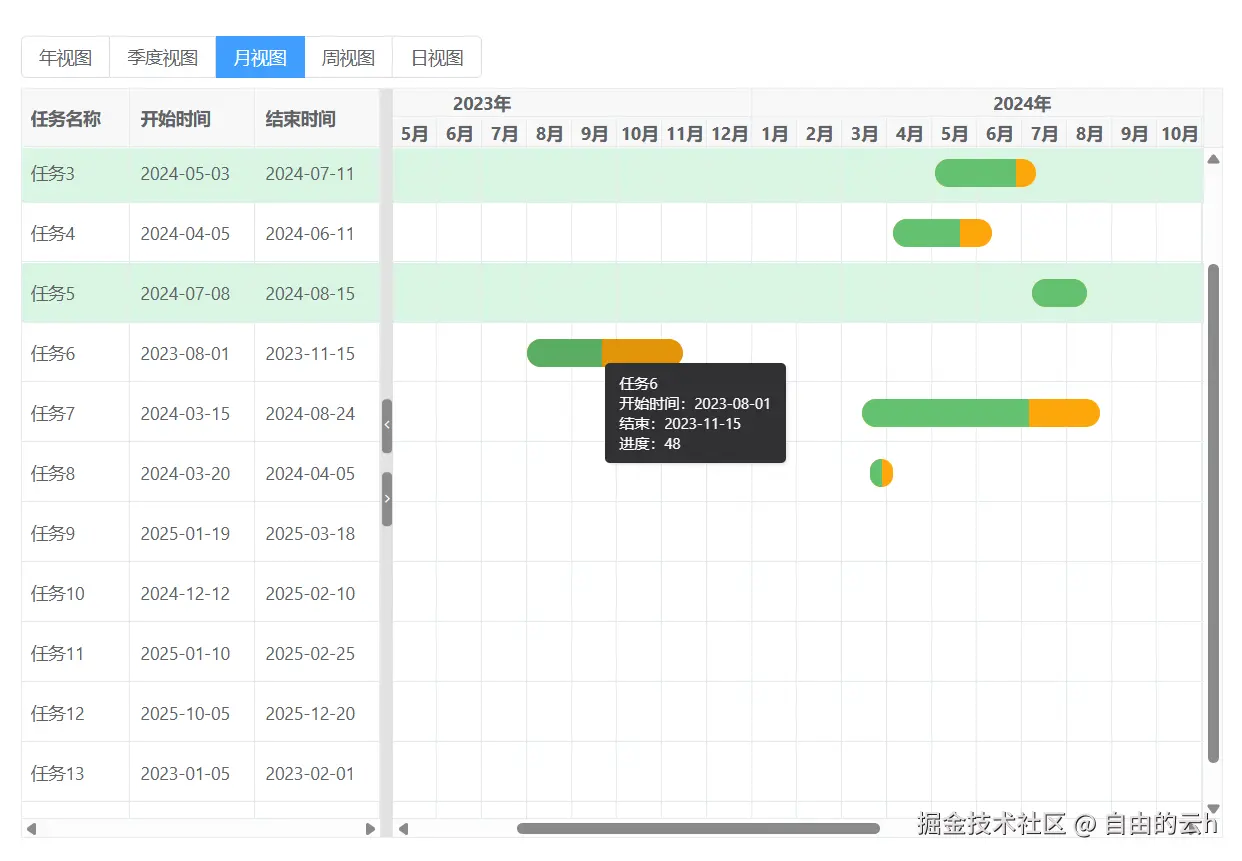Screen dimensions: 1242x861
Task: Click start date 2024-03-15
Action: pos(185,413)
